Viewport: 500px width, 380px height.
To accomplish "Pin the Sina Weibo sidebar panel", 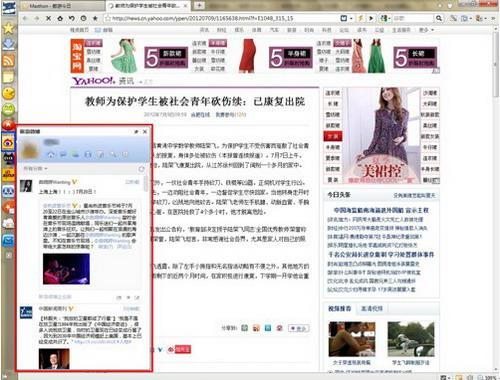I will pyautogui.click(x=136, y=132).
